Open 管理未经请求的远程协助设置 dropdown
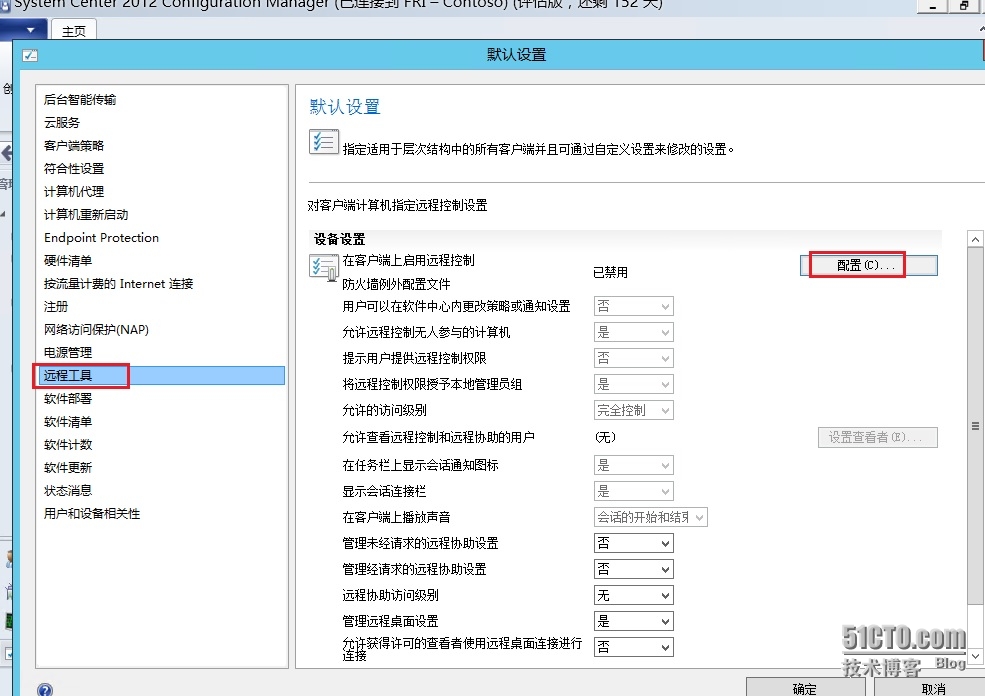The height and width of the screenshot is (696, 985). pyautogui.click(x=633, y=543)
